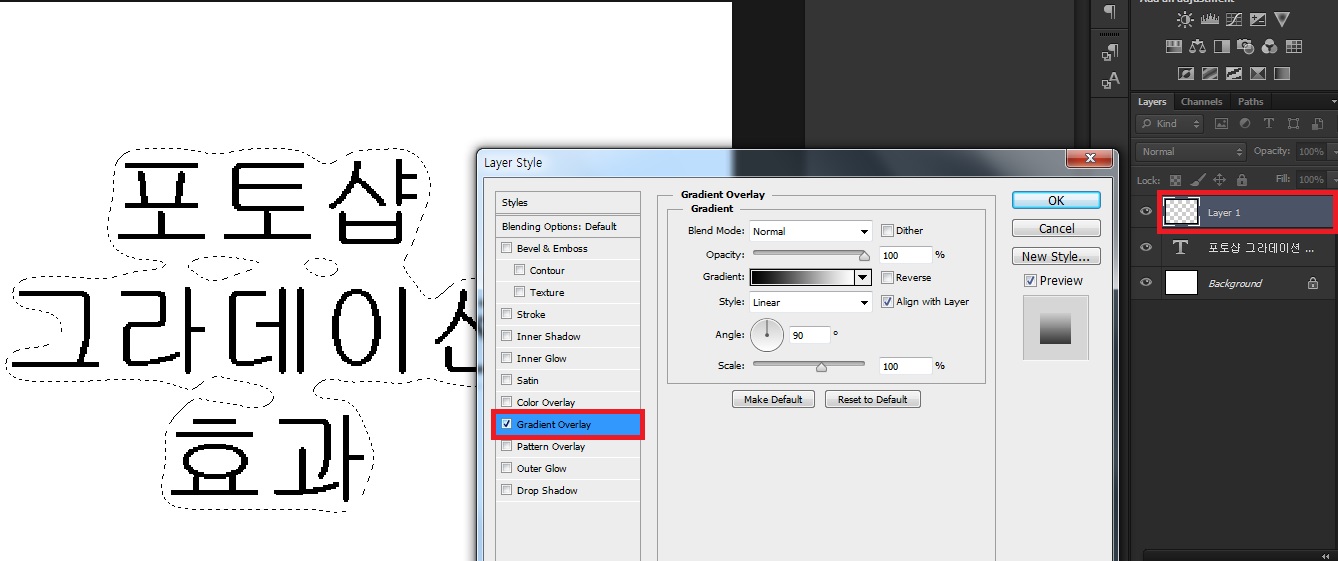Open the gradient Style dropdown
This screenshot has width=1338, height=561.
[x=811, y=302]
